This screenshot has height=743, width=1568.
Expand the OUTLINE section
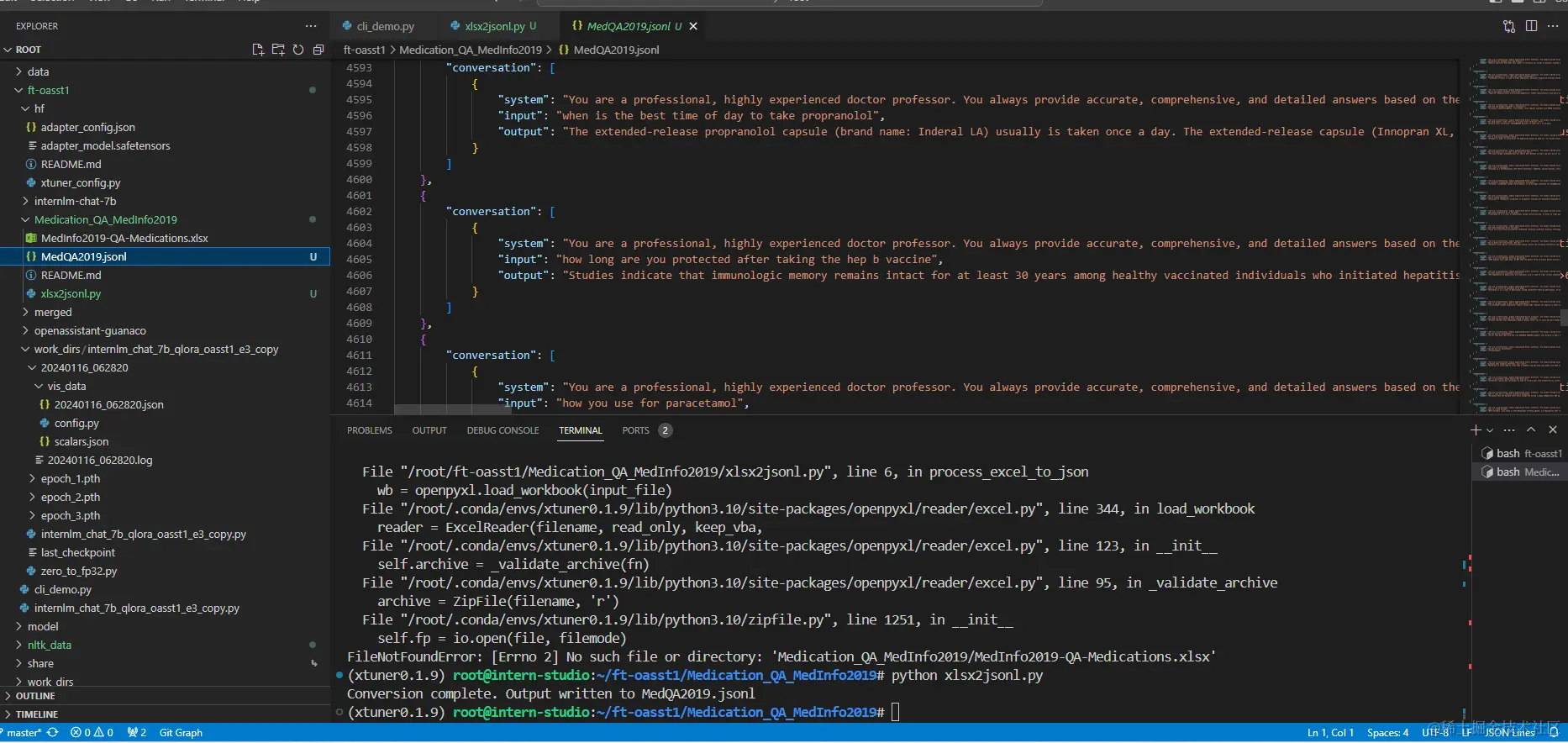[35, 696]
